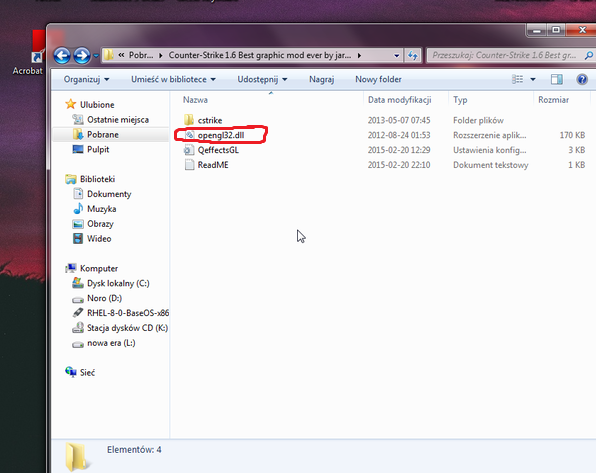596x473 pixels.
Task: Refresh the folder with address bar icon
Action: [x=413, y=56]
